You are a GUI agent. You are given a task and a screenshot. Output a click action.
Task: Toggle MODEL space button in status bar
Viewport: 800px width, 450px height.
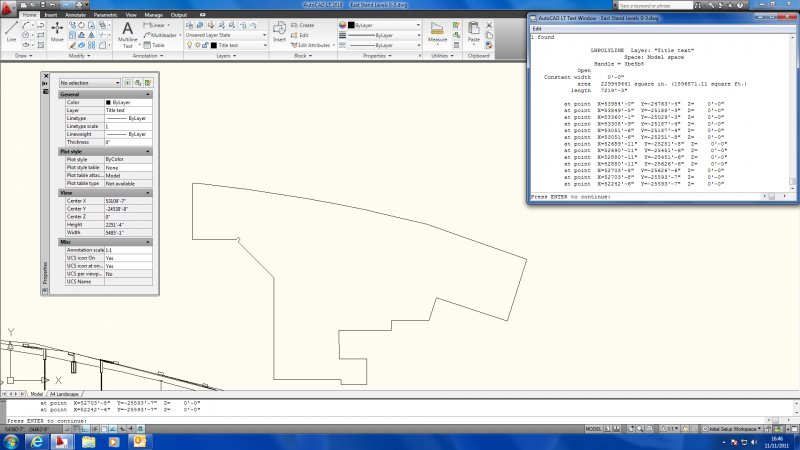[x=593, y=429]
